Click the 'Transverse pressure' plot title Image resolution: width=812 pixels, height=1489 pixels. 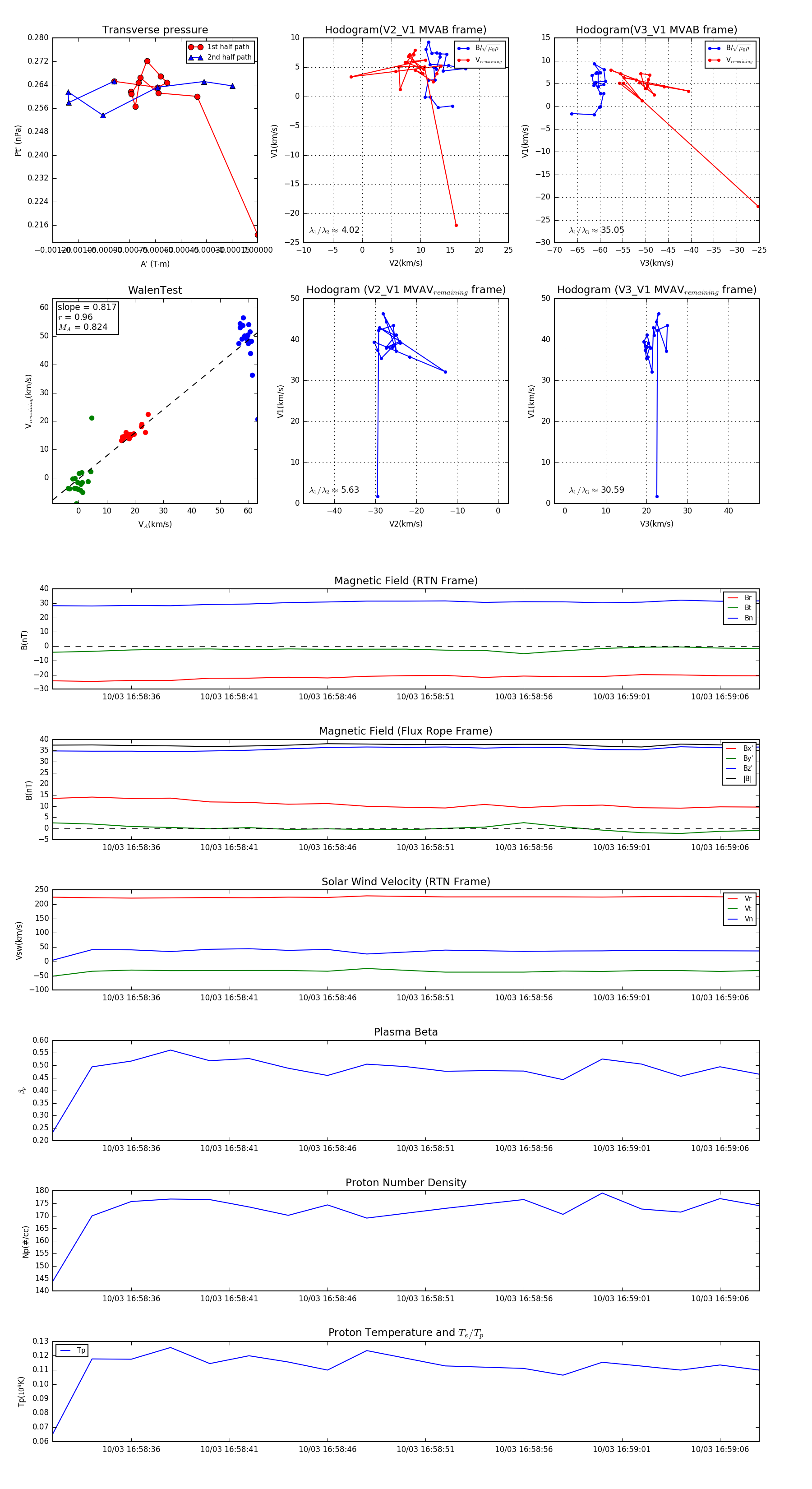155,30
